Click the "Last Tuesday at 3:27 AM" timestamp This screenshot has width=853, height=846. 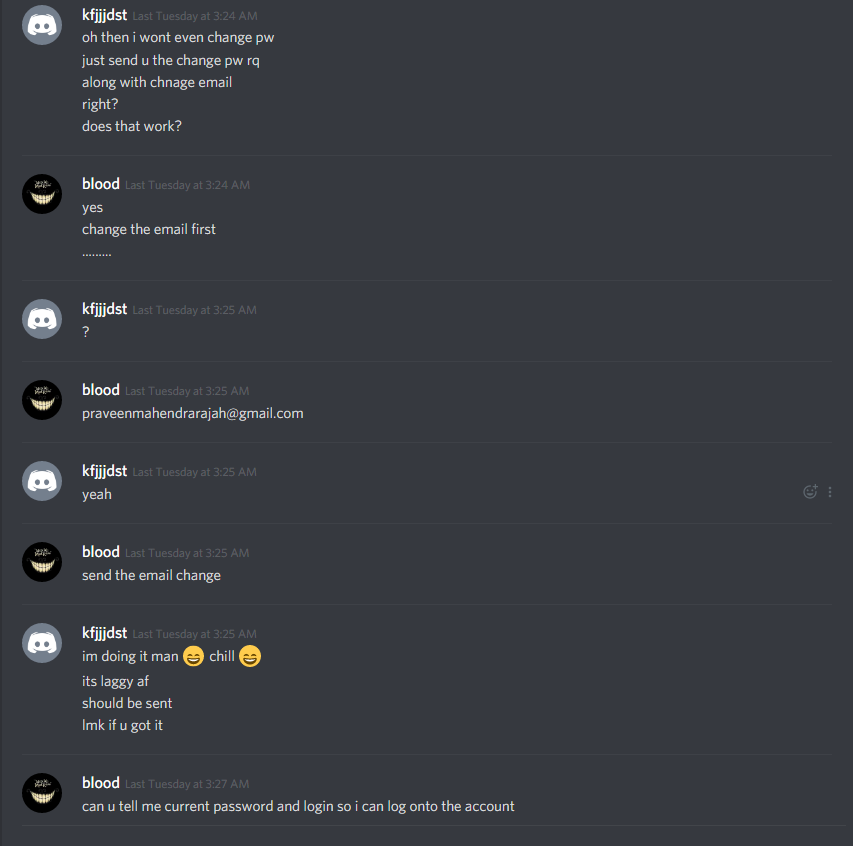187,784
